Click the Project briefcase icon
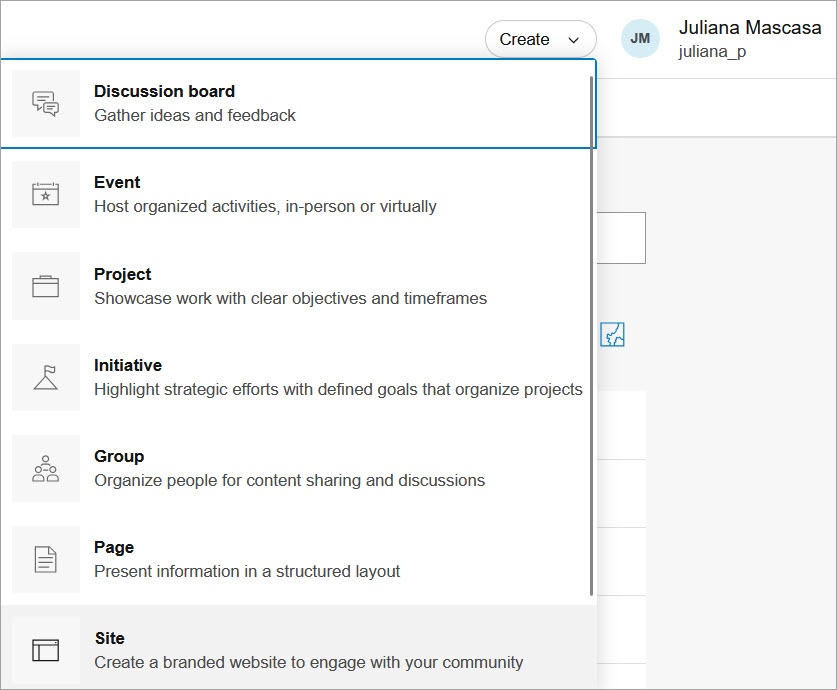The height and width of the screenshot is (690, 837). tap(45, 285)
